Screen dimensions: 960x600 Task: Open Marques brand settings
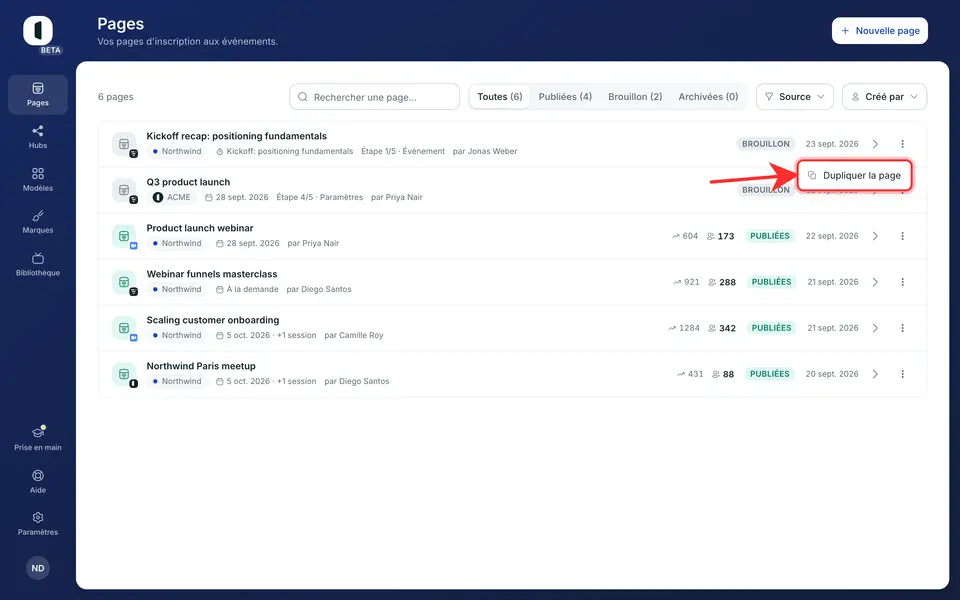point(37,222)
